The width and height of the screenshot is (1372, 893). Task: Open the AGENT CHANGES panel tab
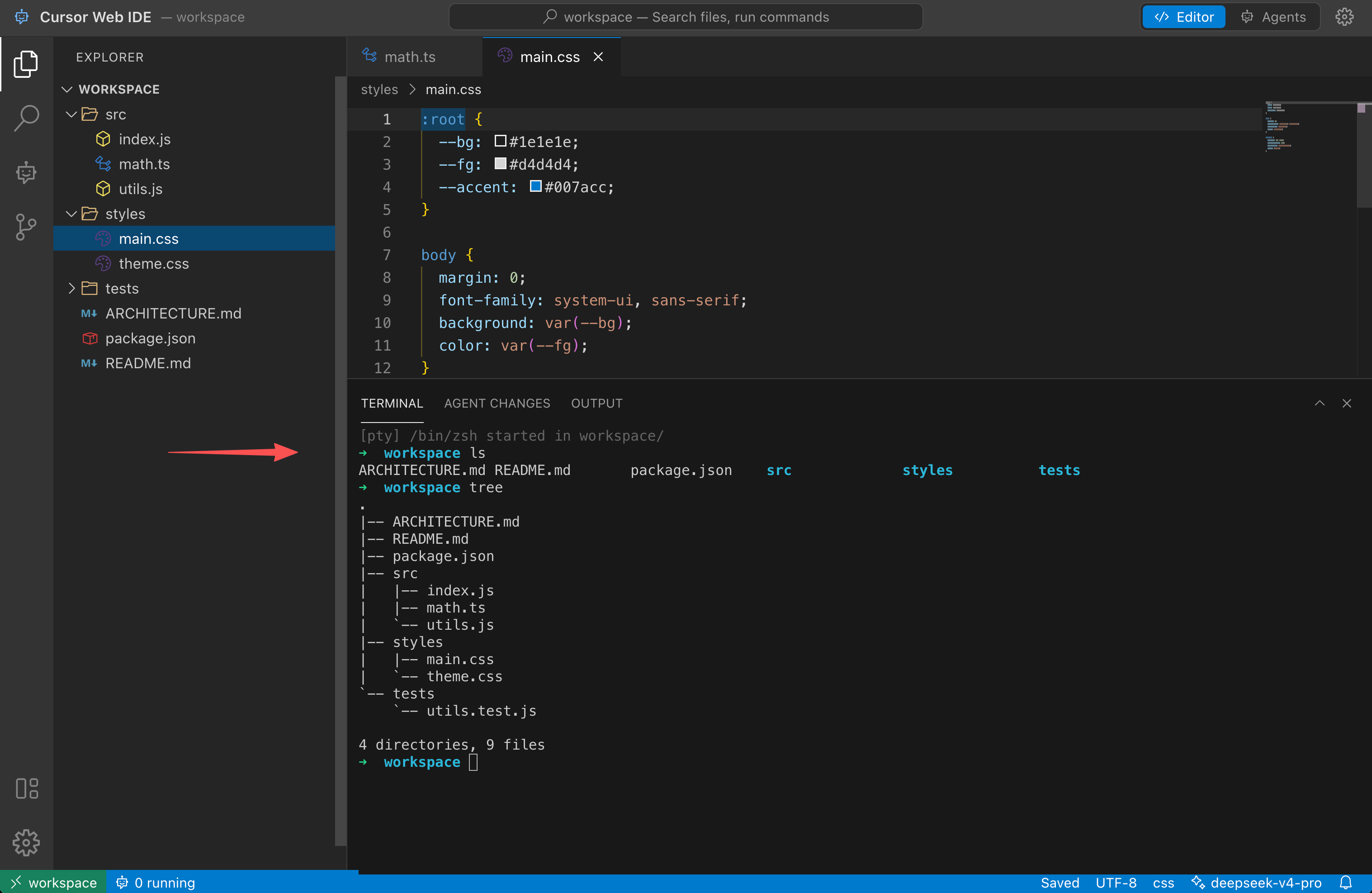tap(497, 403)
